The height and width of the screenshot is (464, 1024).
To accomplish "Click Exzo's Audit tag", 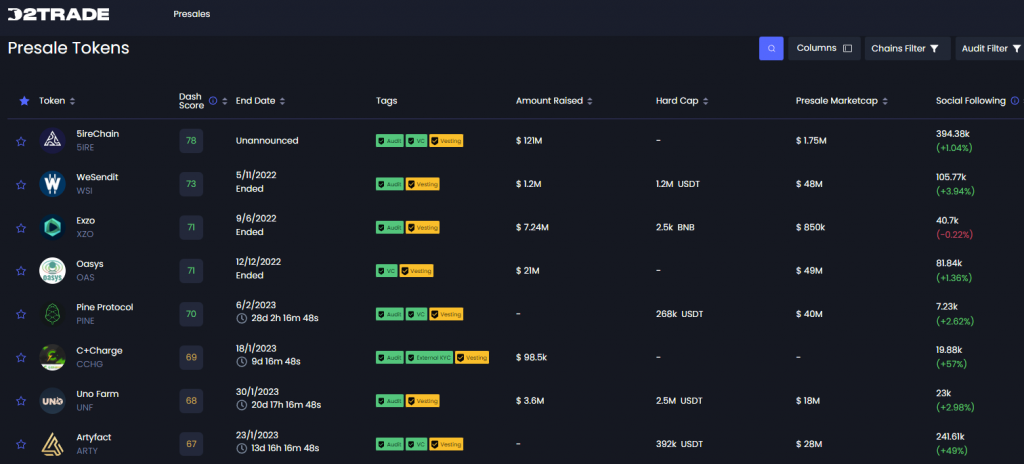I will 389,227.
